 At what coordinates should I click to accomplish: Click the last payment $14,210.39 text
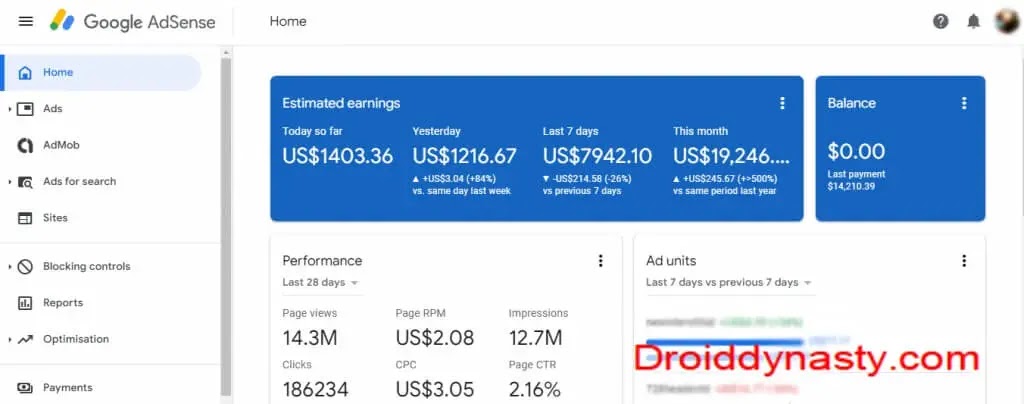851,187
